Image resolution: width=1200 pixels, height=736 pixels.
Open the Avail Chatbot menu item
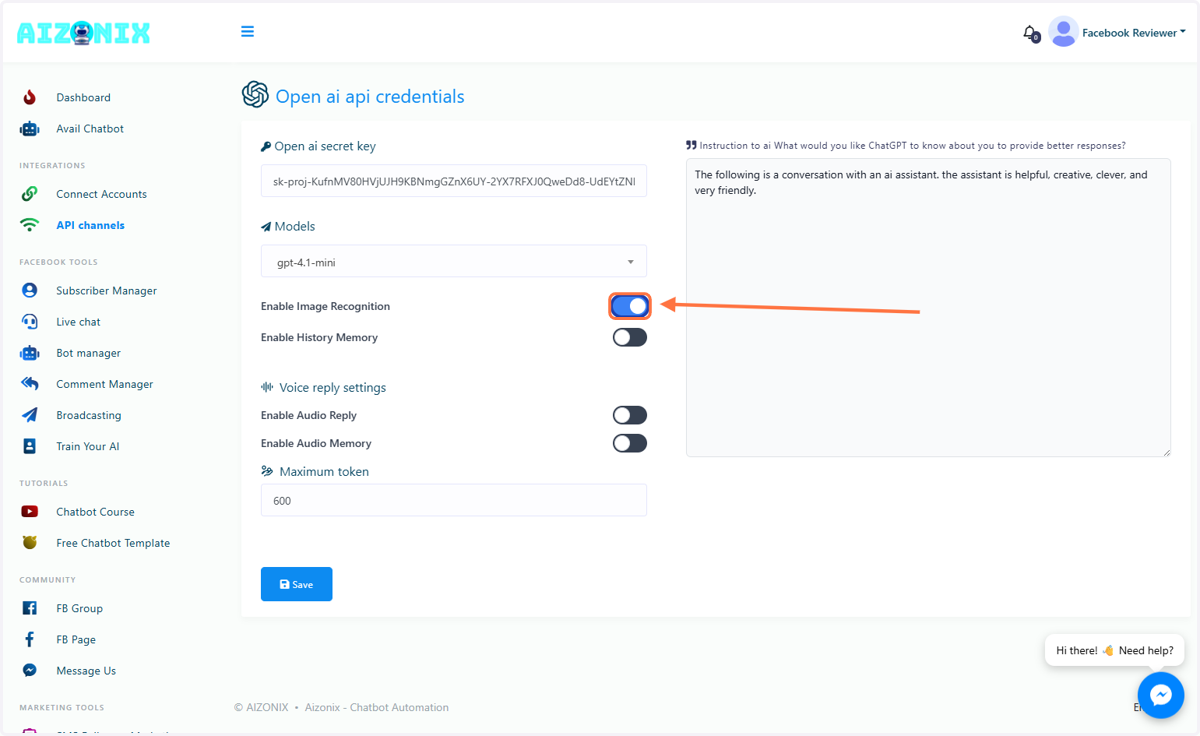tap(90, 129)
